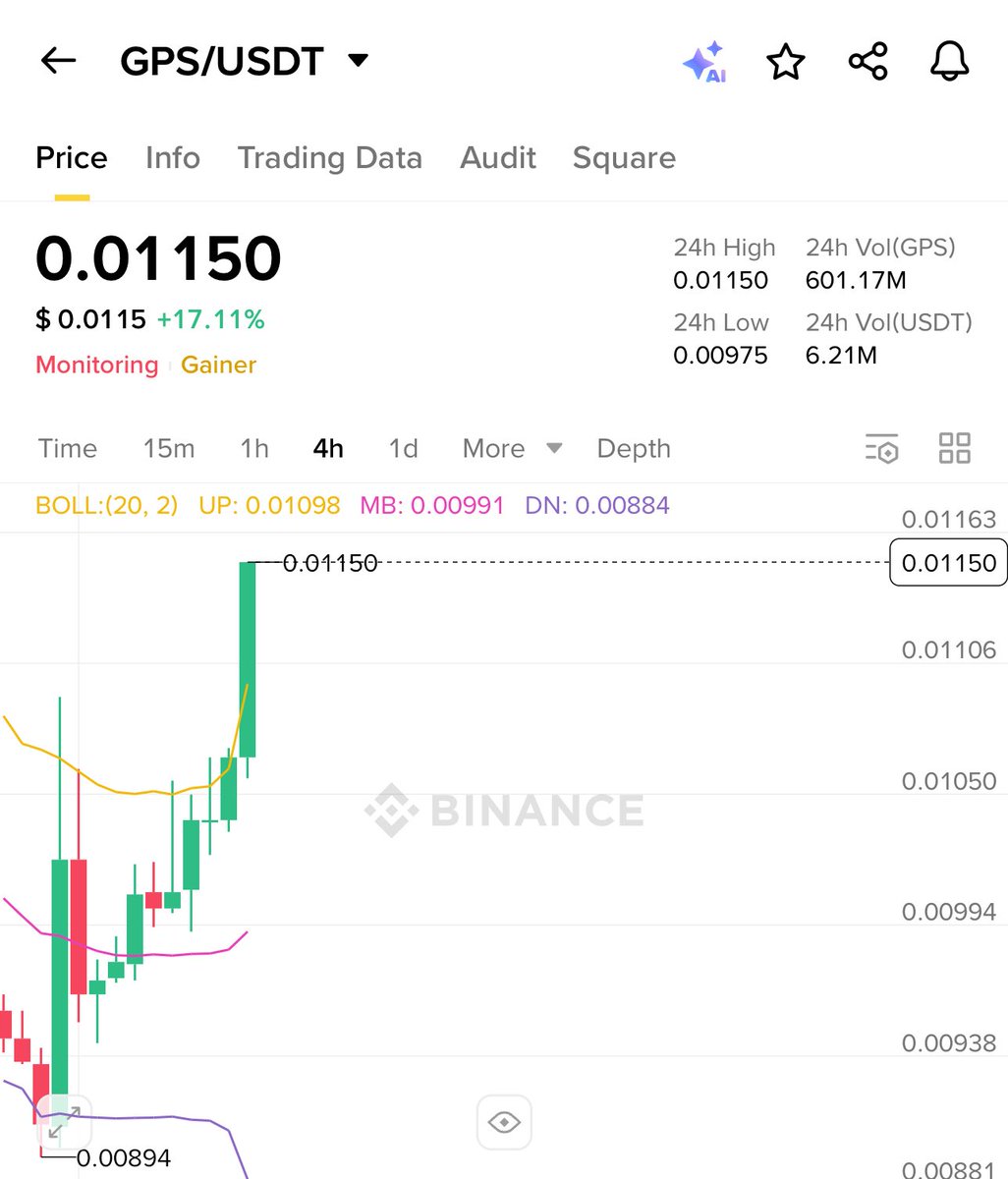Image resolution: width=1008 pixels, height=1179 pixels.
Task: Tap the DN: 0.00884 band value
Action: [597, 506]
